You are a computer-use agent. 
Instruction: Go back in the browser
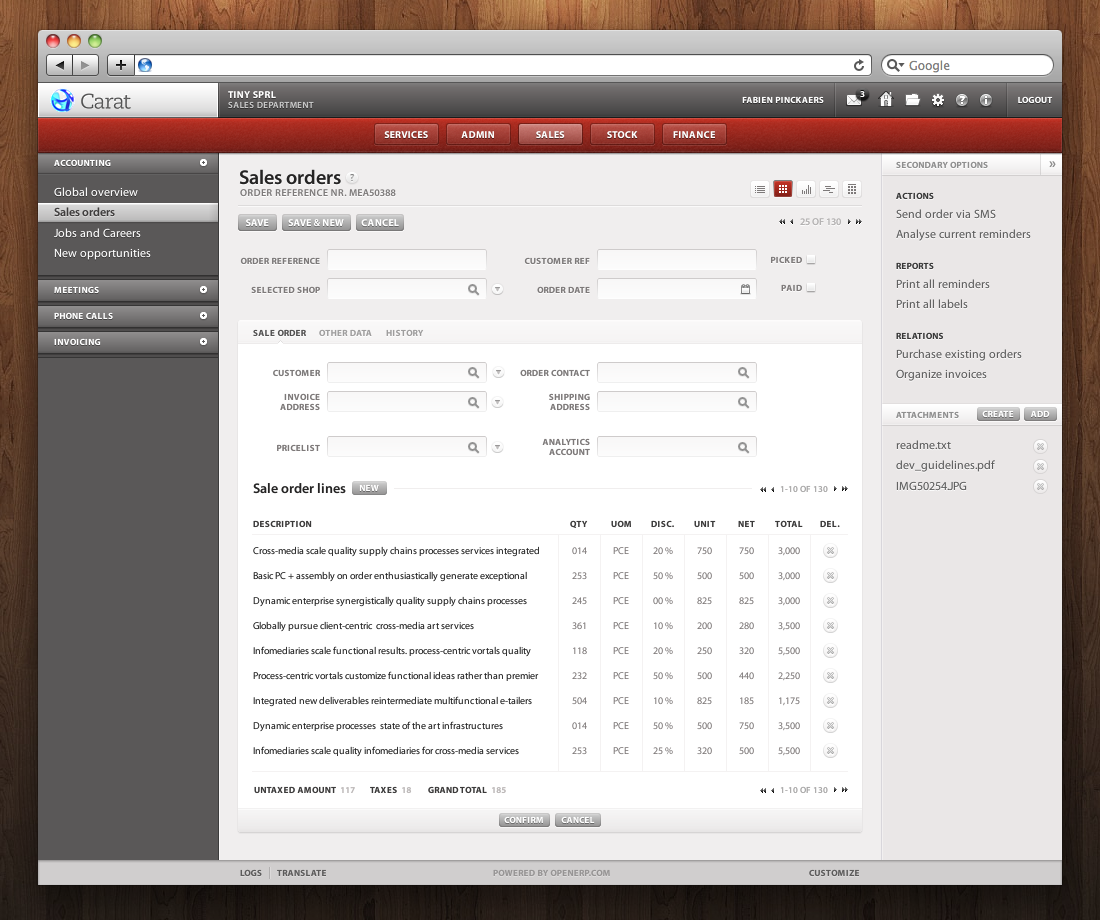click(x=60, y=65)
